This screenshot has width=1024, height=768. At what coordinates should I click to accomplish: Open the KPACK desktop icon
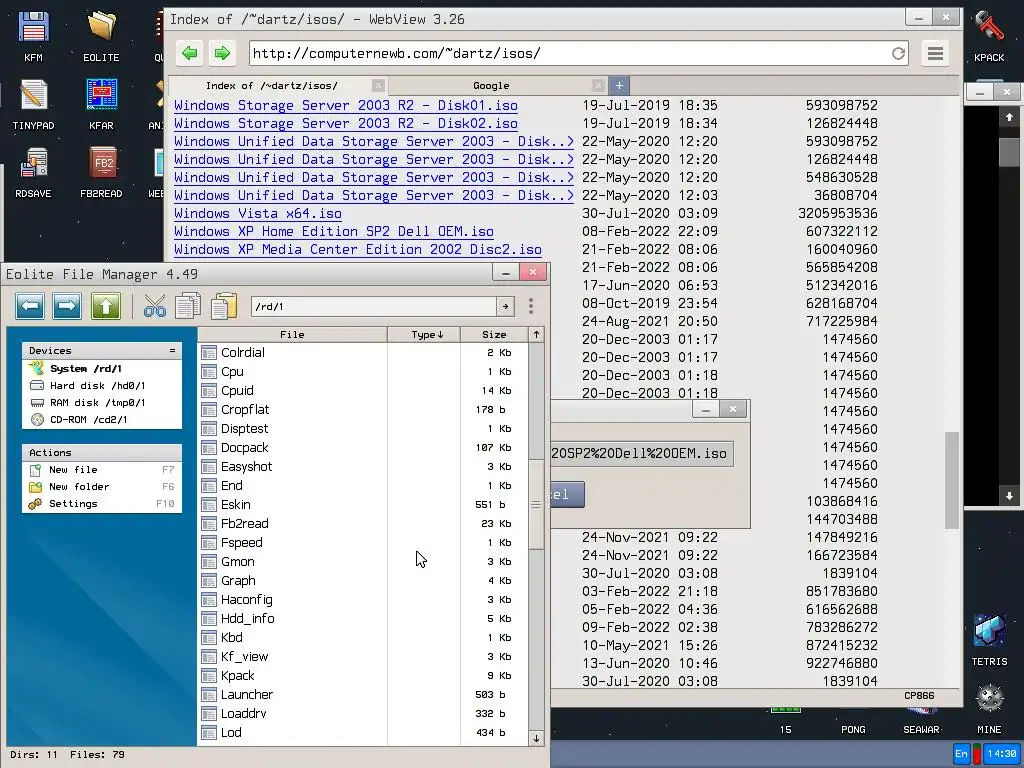tap(989, 37)
